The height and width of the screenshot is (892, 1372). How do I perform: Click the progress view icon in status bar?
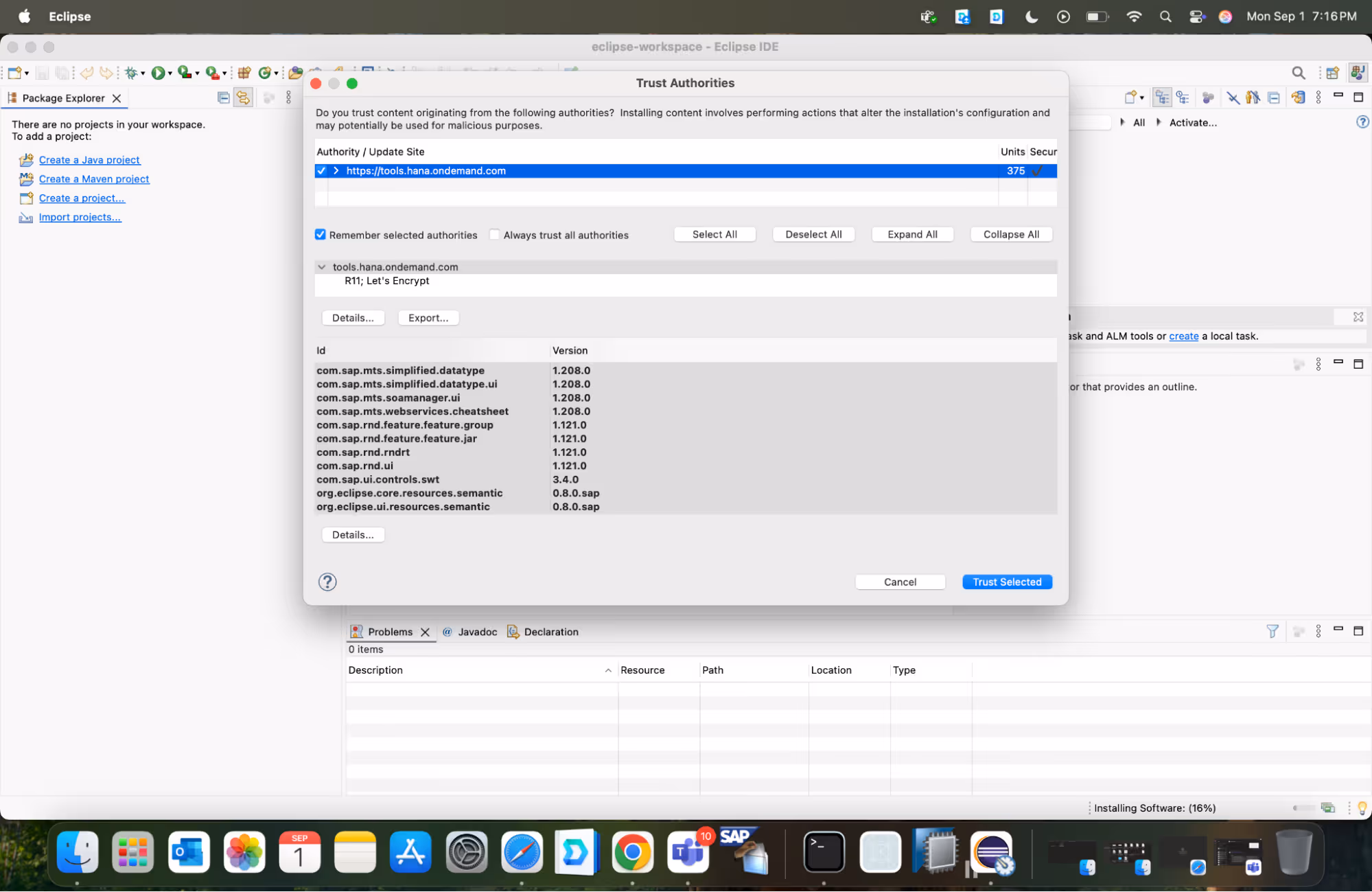tap(1328, 808)
